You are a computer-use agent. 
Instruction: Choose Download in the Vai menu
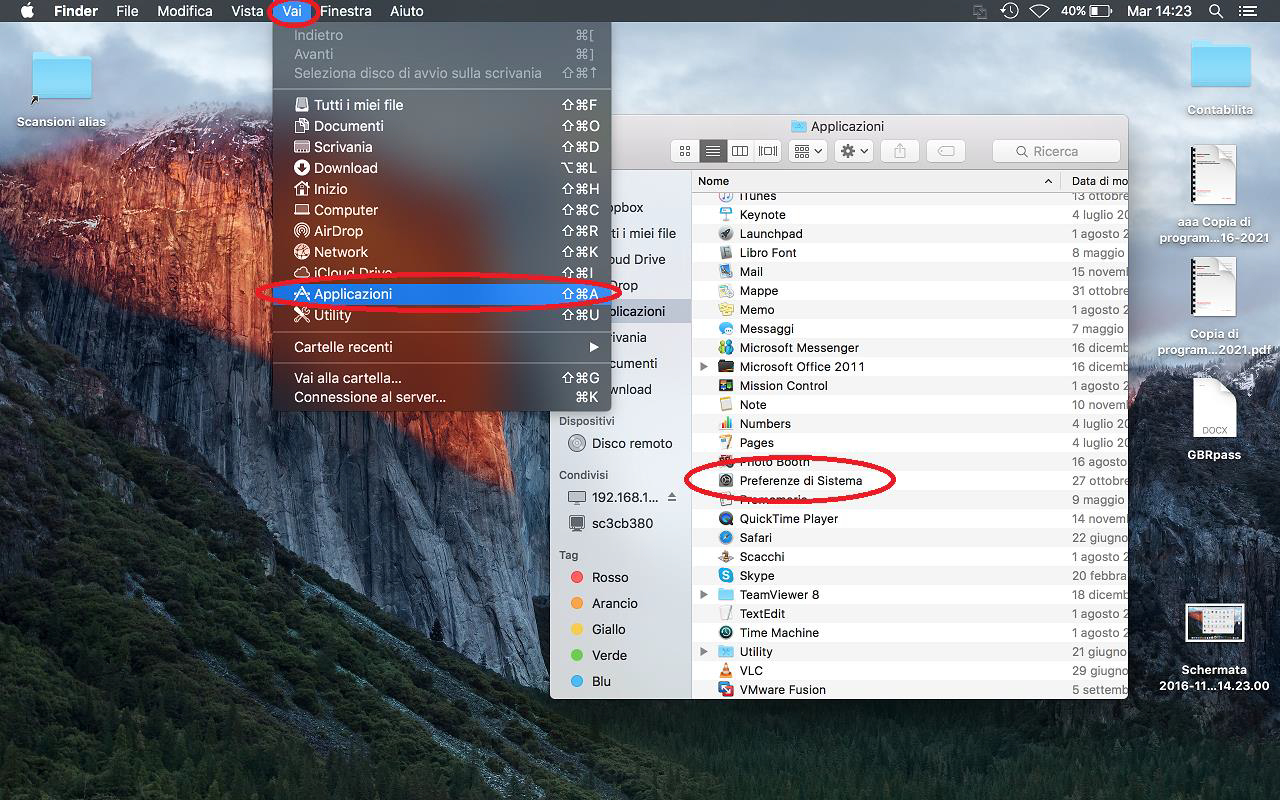pos(441,168)
